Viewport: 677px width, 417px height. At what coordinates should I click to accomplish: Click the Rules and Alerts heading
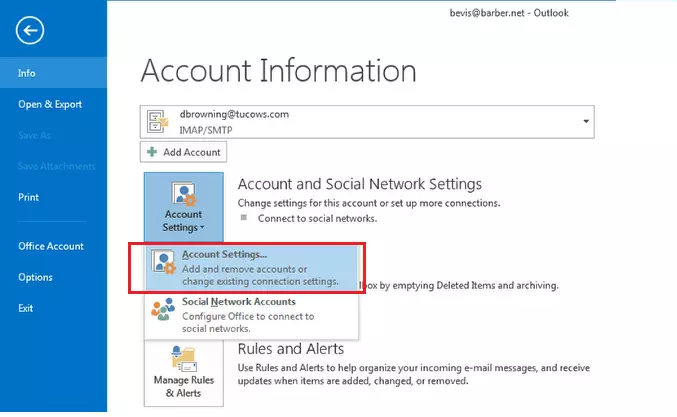point(291,349)
